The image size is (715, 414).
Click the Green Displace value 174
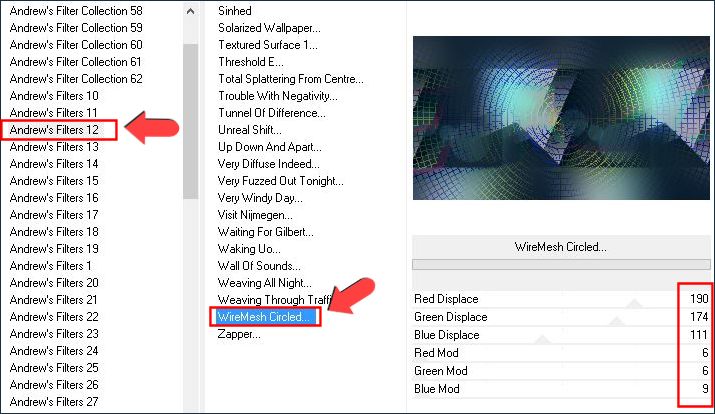pos(695,317)
